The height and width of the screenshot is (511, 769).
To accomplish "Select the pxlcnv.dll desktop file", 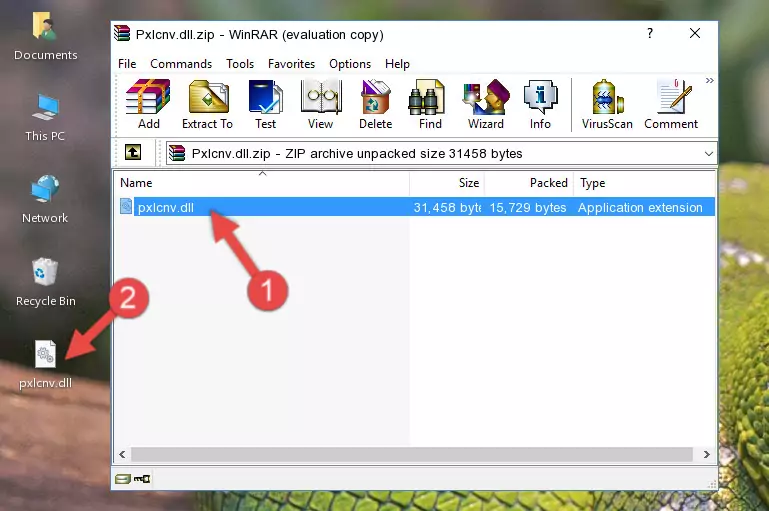I will point(46,364).
